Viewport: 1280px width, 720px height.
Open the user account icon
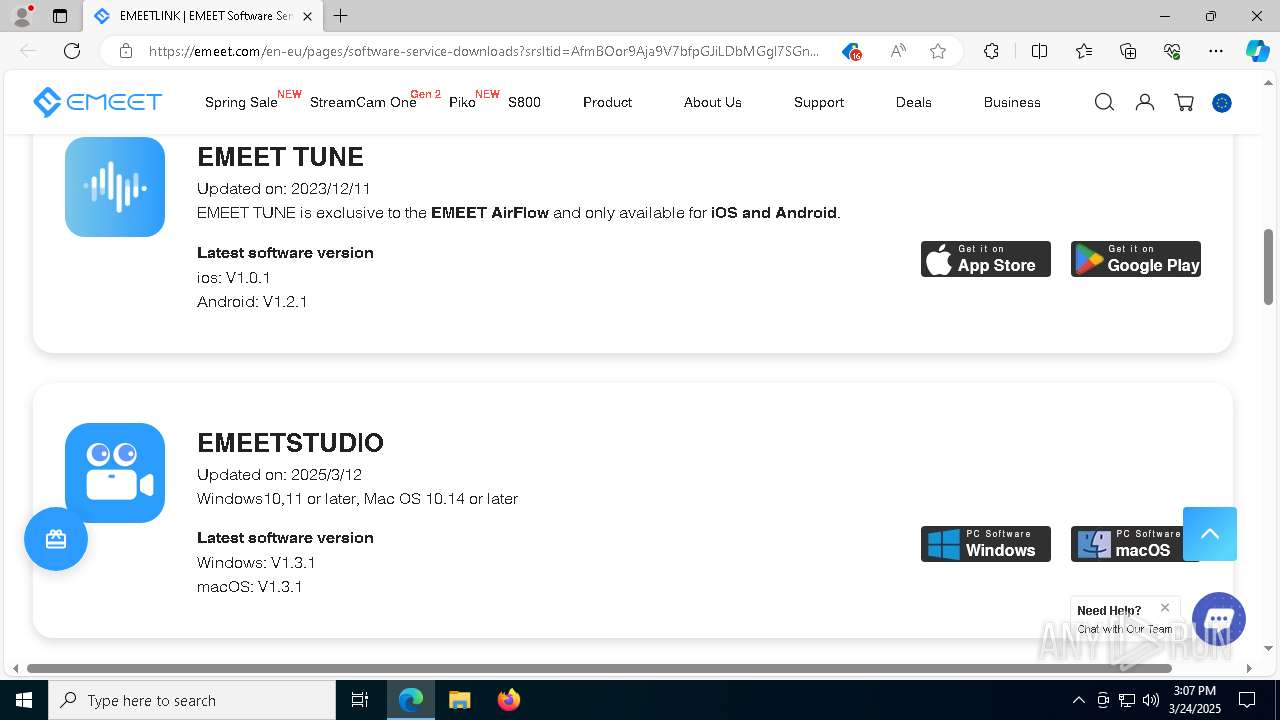(1145, 102)
